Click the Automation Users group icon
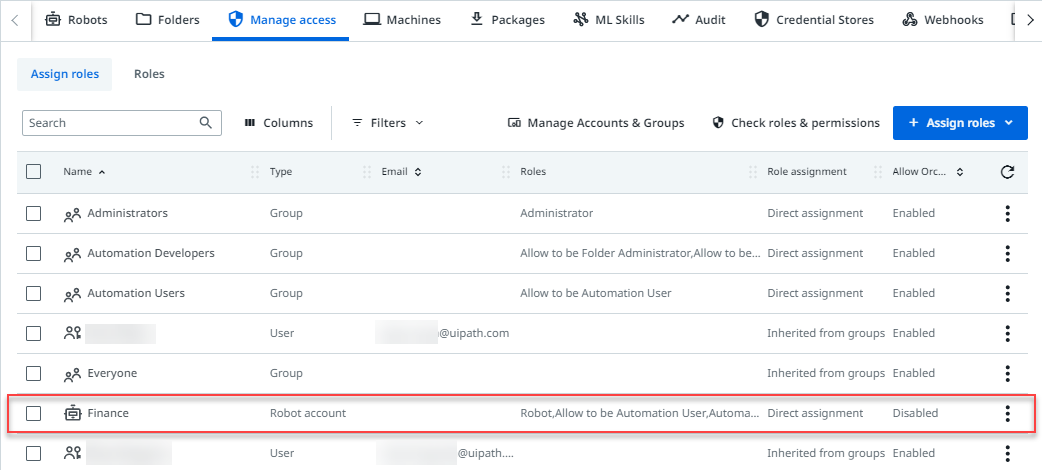Image resolution: width=1042 pixels, height=470 pixels. coord(72,294)
